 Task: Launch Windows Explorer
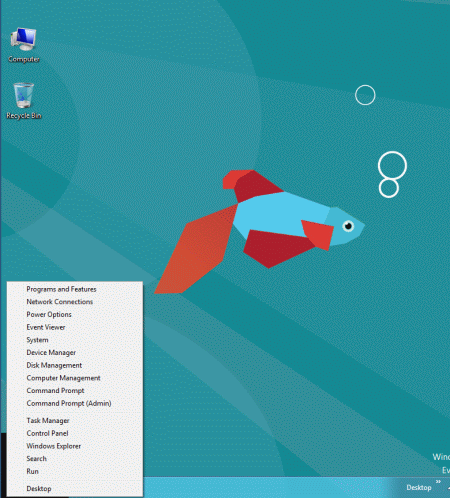pos(75,446)
